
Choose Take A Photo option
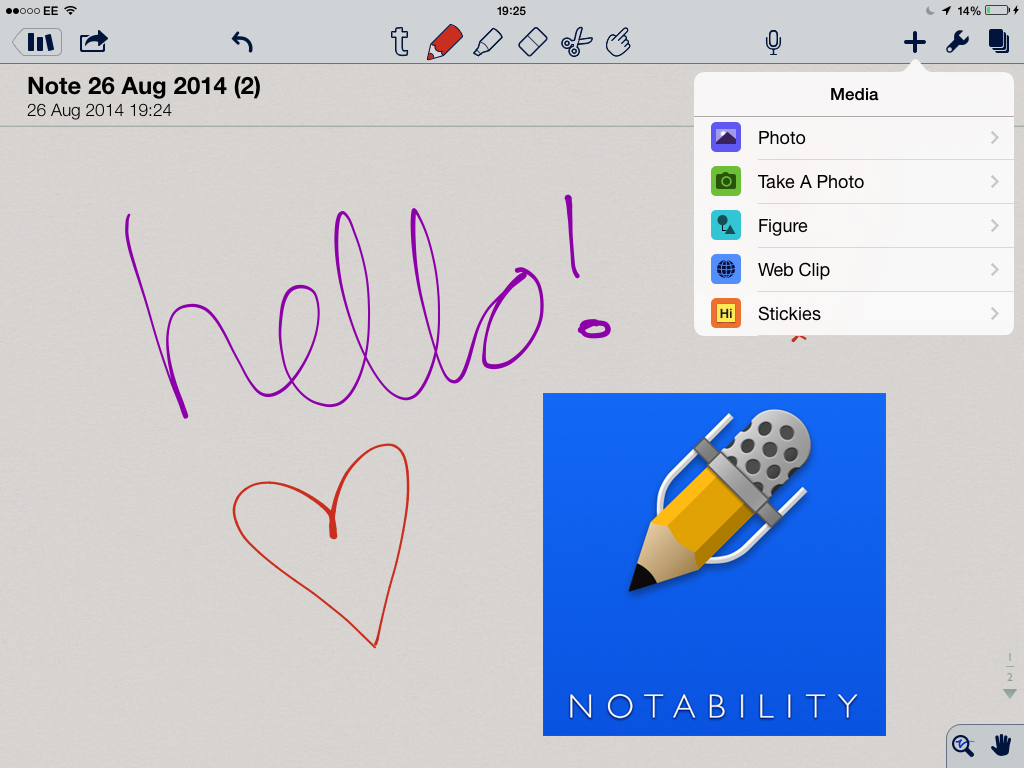(854, 182)
